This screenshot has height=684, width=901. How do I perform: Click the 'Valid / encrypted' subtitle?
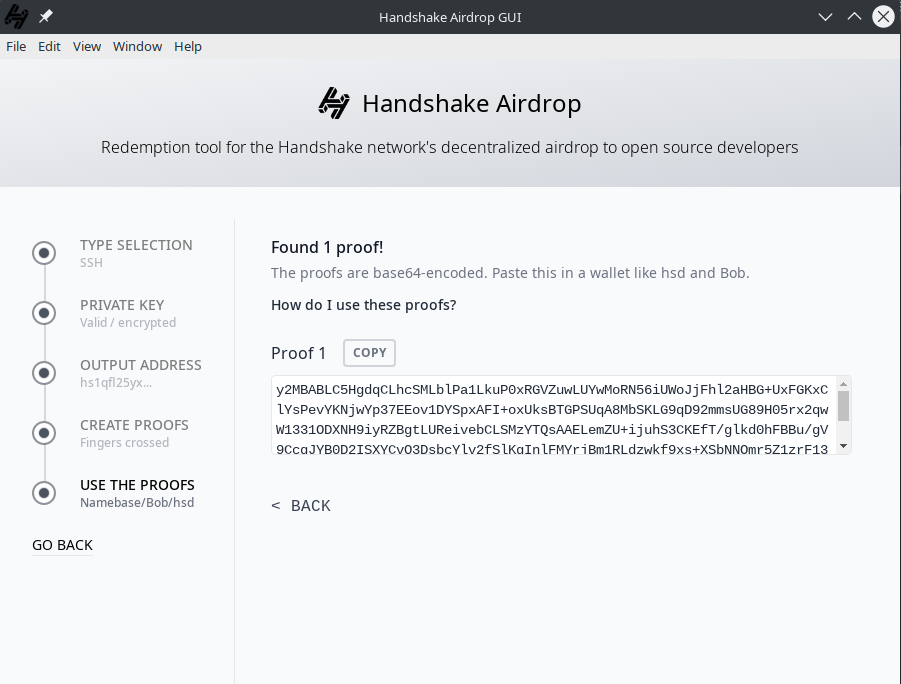[x=128, y=322]
